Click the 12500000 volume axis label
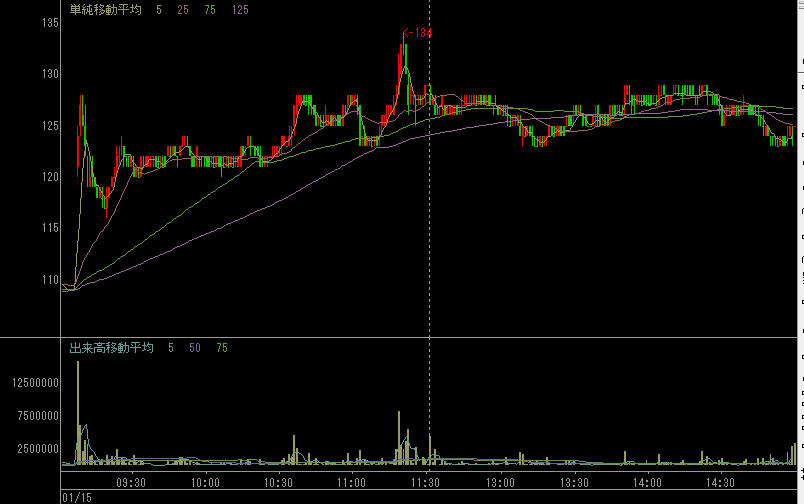Screen dimensions: 804x504 tap(35, 383)
